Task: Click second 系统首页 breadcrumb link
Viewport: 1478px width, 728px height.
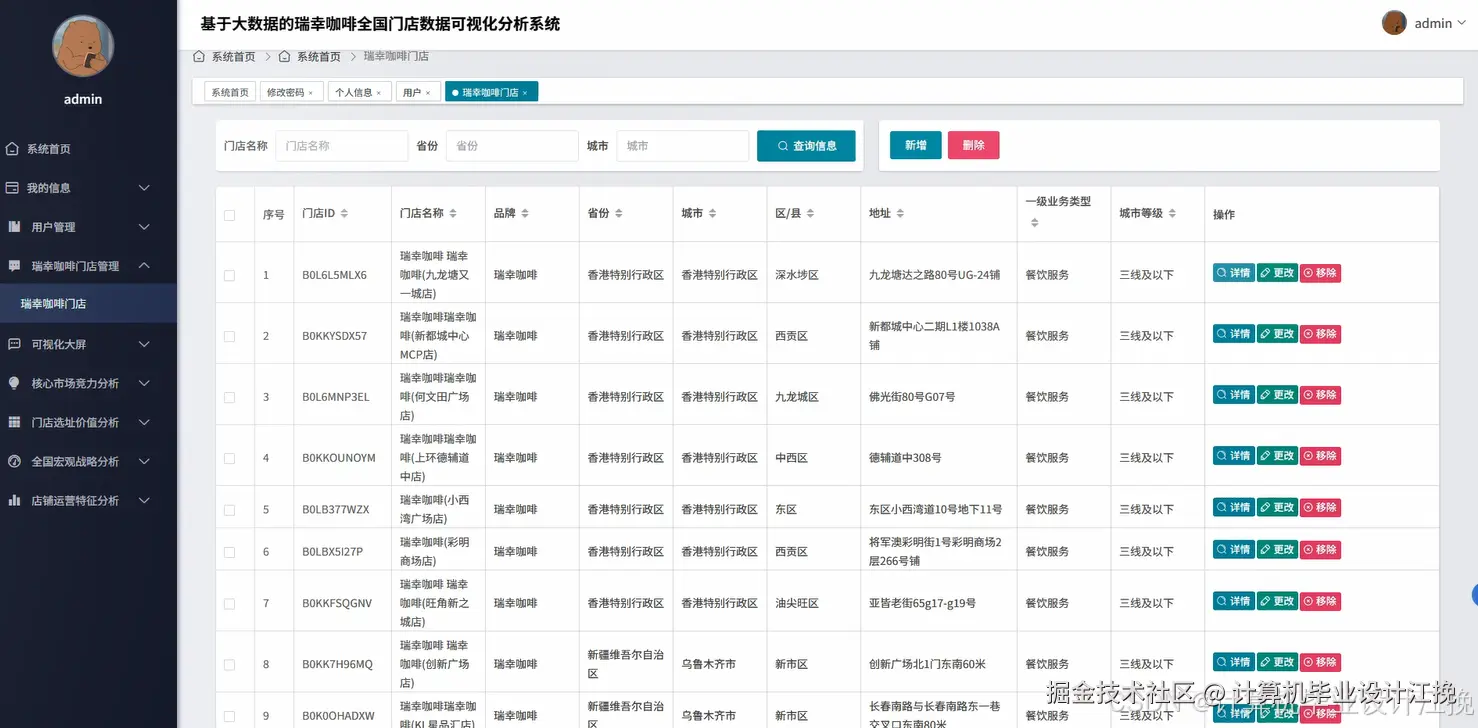Action: click(x=318, y=57)
